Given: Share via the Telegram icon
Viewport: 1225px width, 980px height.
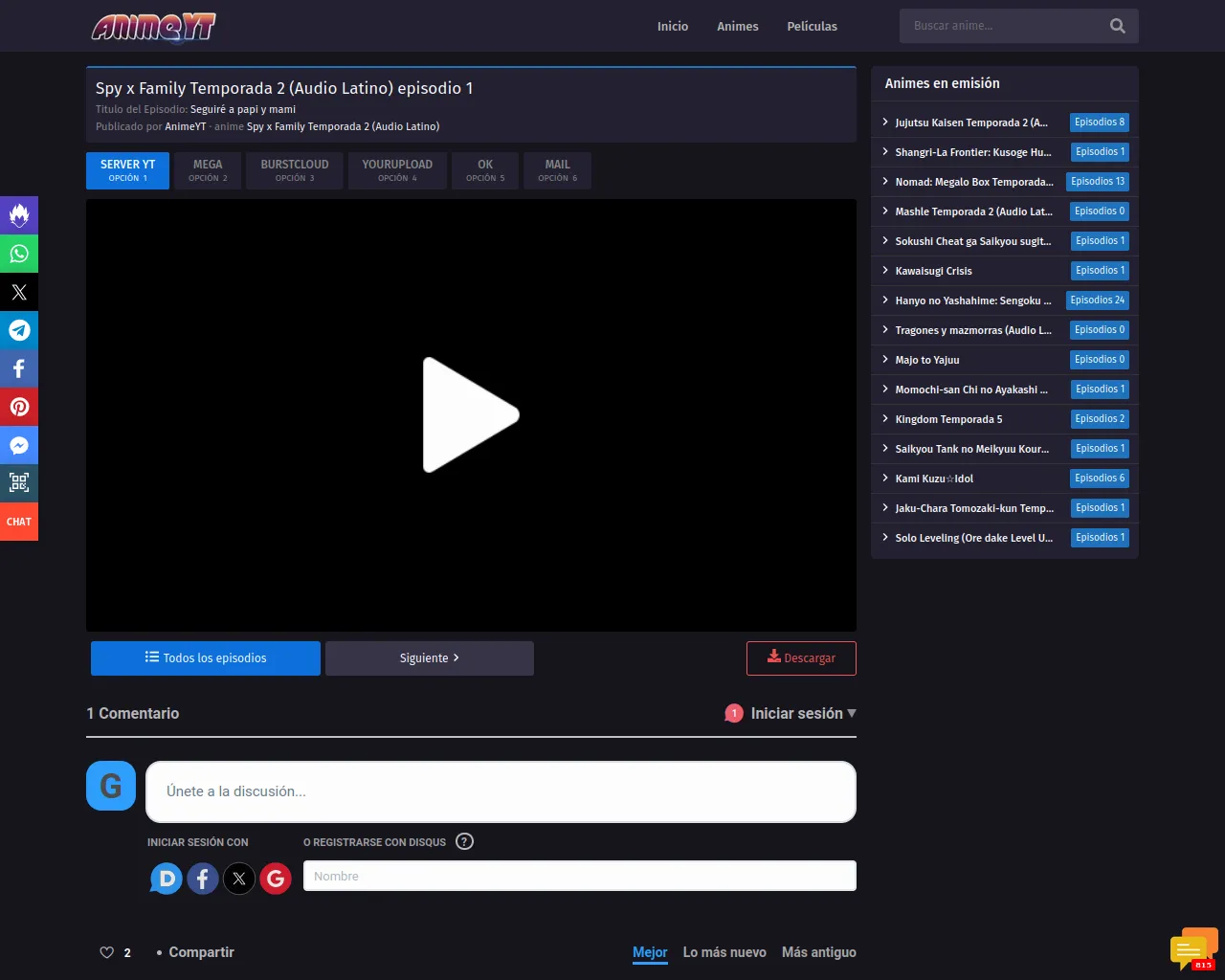Looking at the screenshot, I should click(19, 330).
